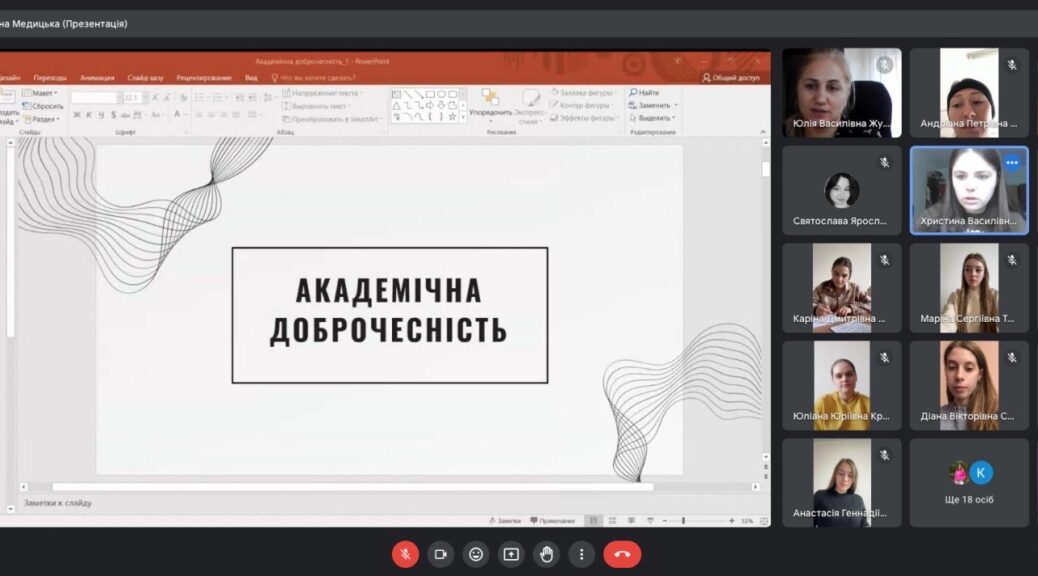Hang up with the red leave call button
The width and height of the screenshot is (1038, 576).
click(x=622, y=554)
